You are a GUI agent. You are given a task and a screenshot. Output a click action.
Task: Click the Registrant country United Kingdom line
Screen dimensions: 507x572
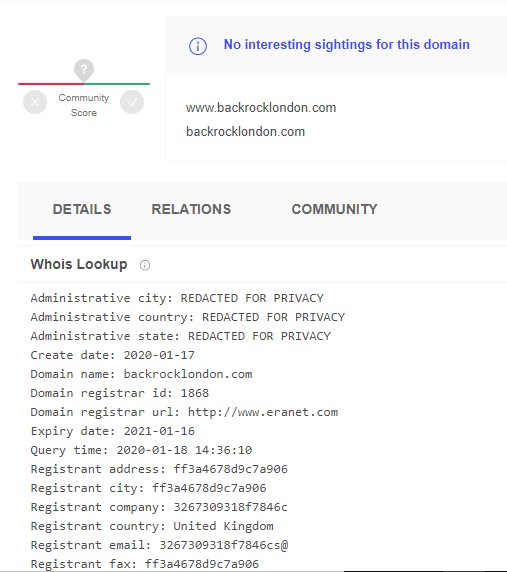pos(152,526)
